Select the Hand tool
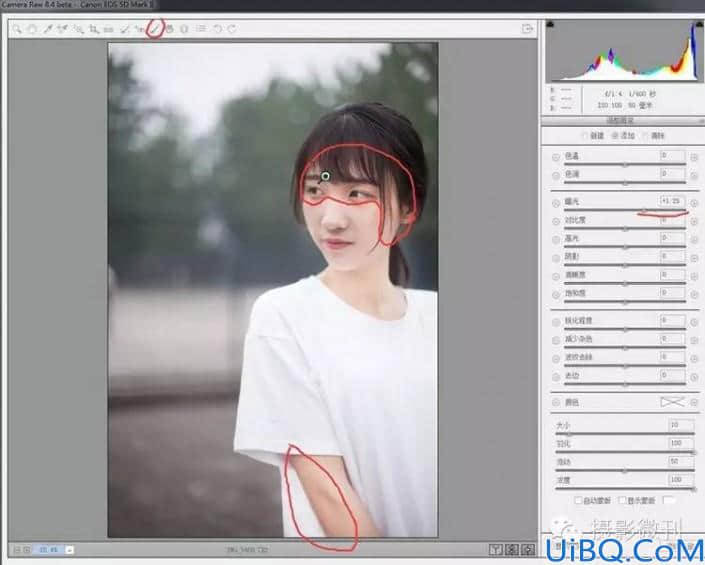 [x=32, y=29]
